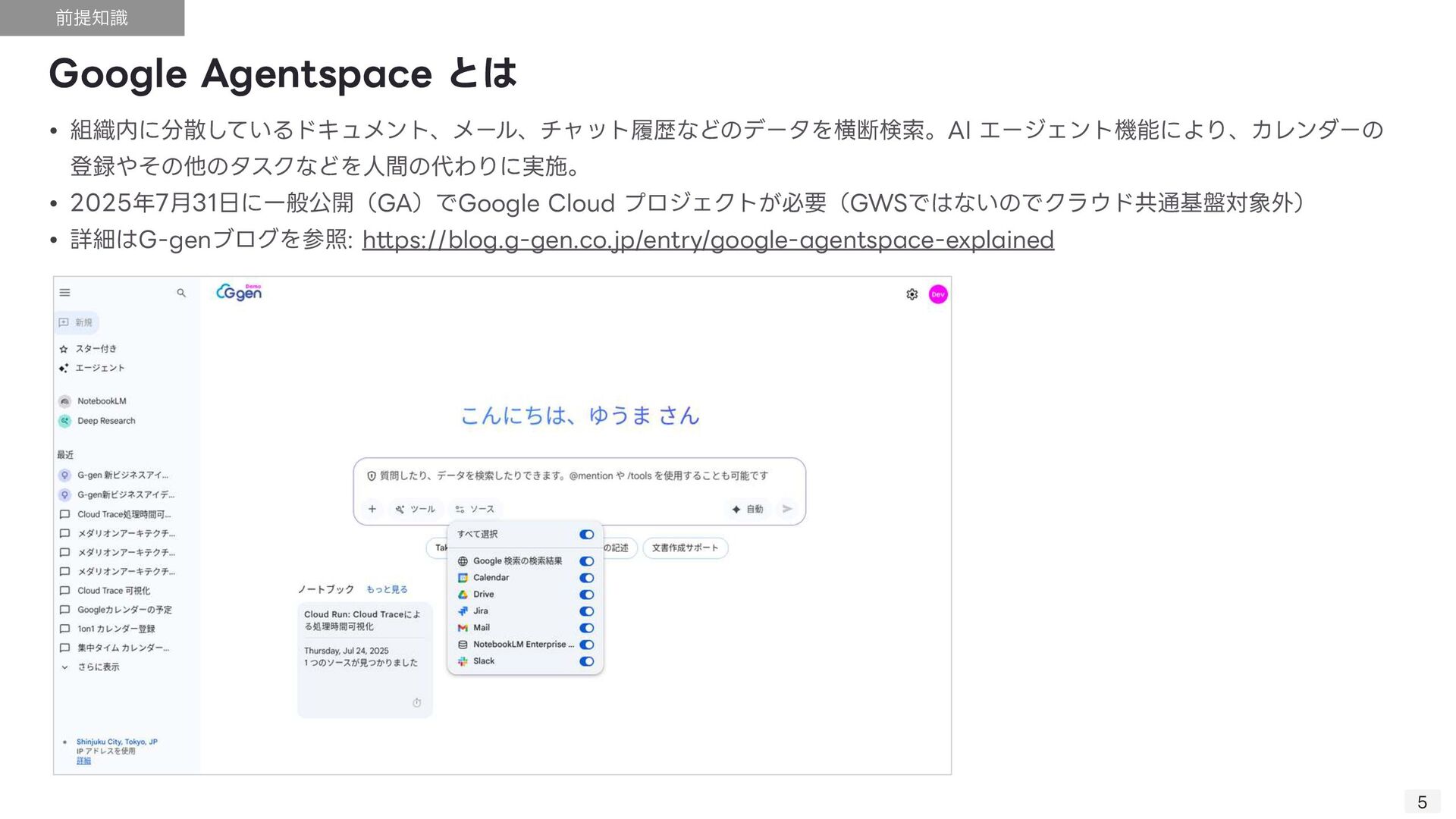Click the plus attach icon in the prompt box
This screenshot has height=819, width=1456.
point(372,509)
